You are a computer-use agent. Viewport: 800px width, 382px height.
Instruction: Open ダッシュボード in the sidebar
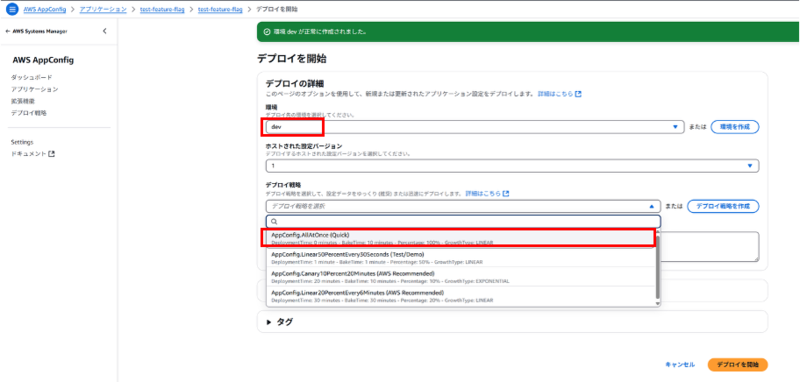(x=32, y=78)
